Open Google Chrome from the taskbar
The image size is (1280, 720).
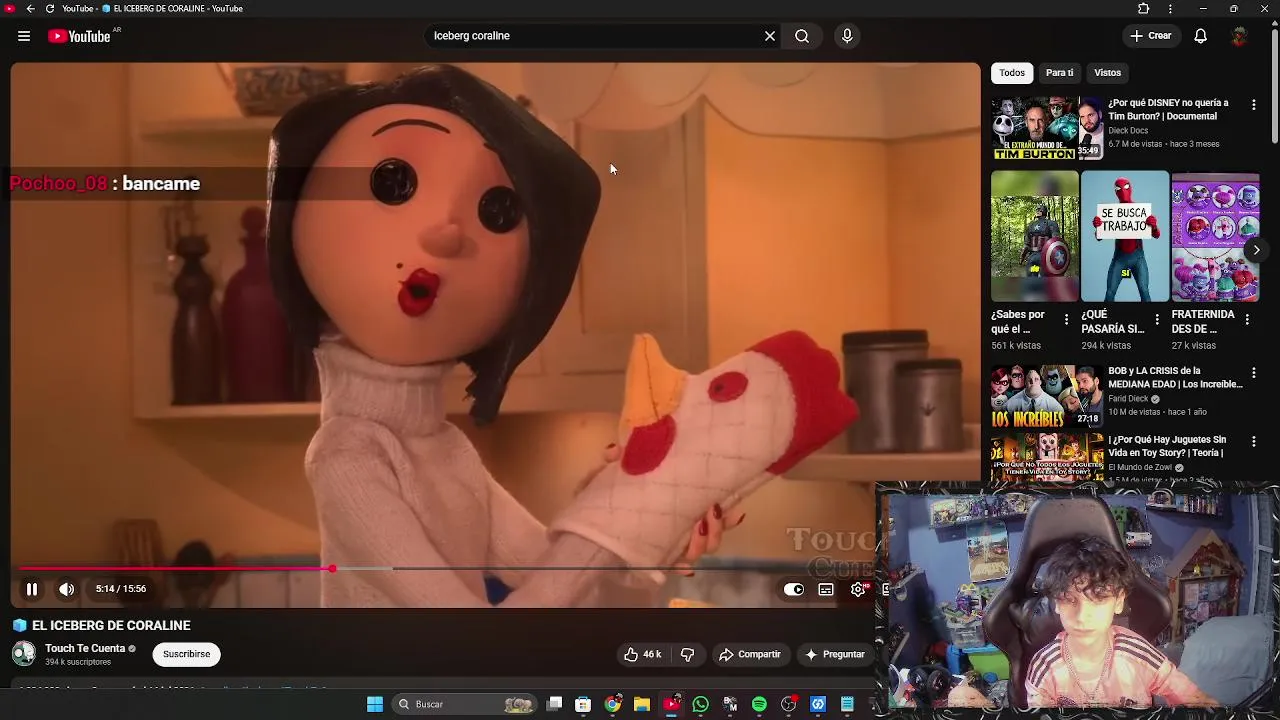(x=613, y=704)
